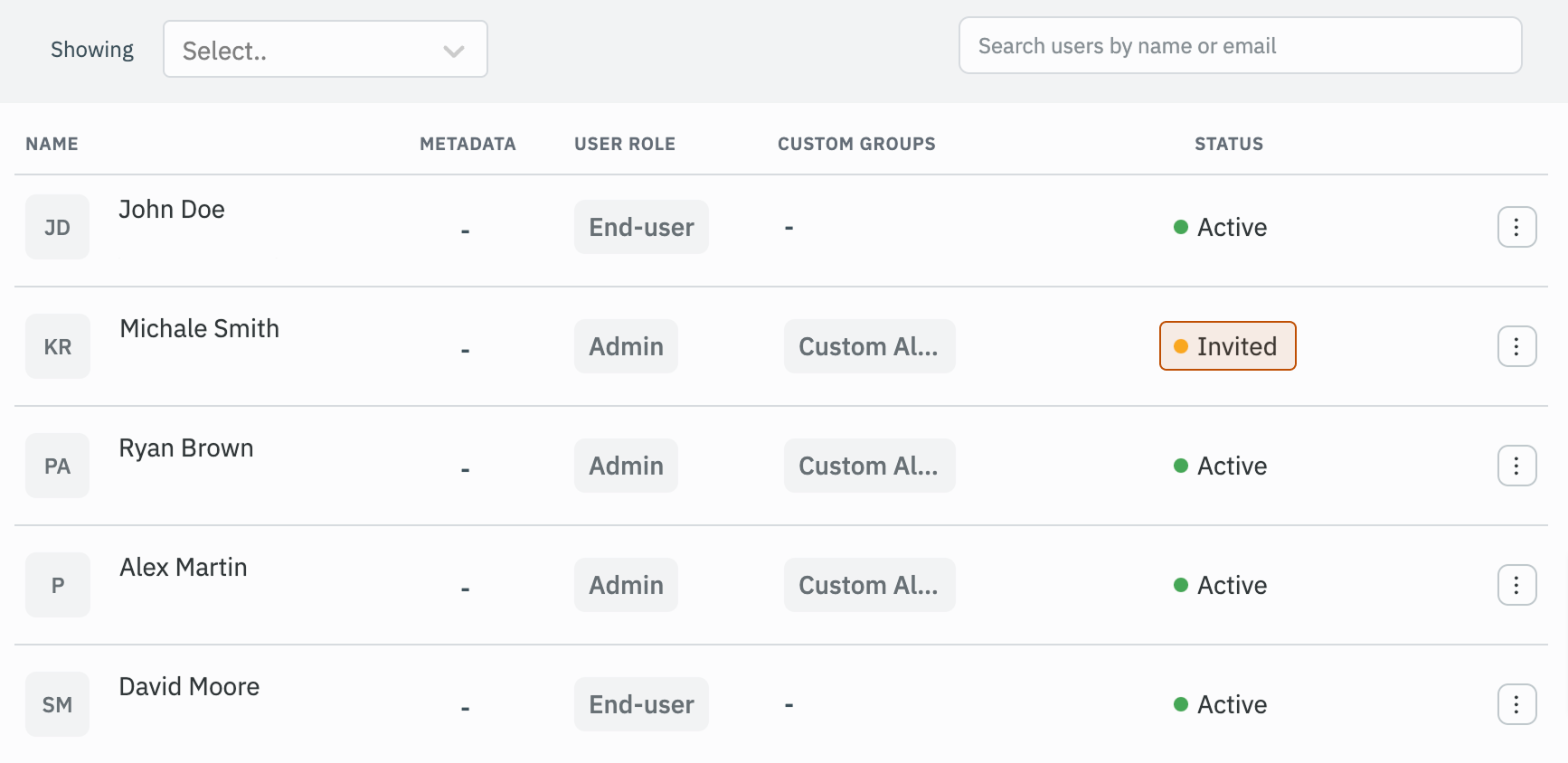Open David Moore's user name
The height and width of the screenshot is (763, 1568).
(189, 687)
